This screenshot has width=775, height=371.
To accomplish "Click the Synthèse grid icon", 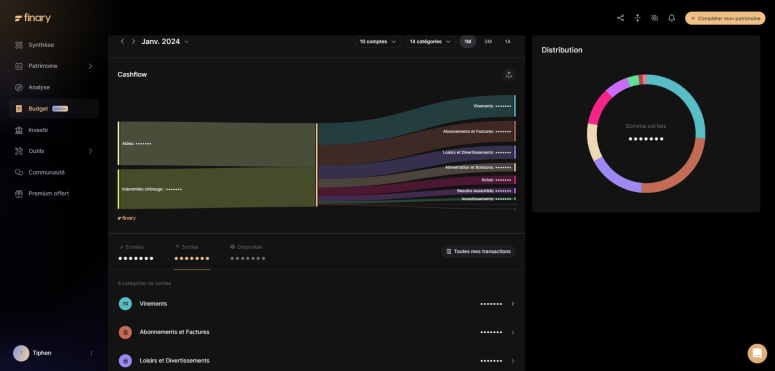I will (x=19, y=45).
